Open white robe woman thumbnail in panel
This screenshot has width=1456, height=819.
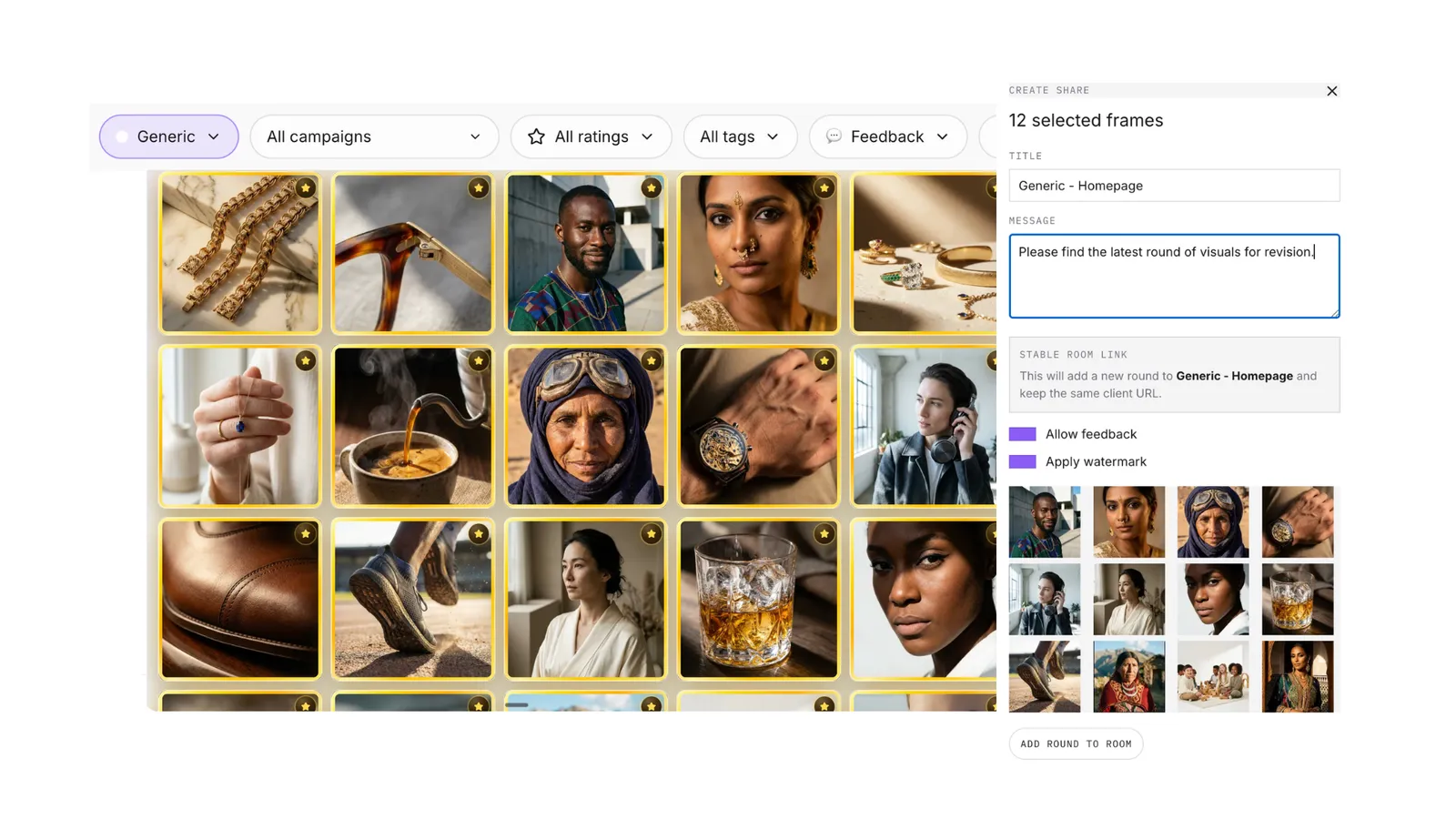(x=1129, y=599)
